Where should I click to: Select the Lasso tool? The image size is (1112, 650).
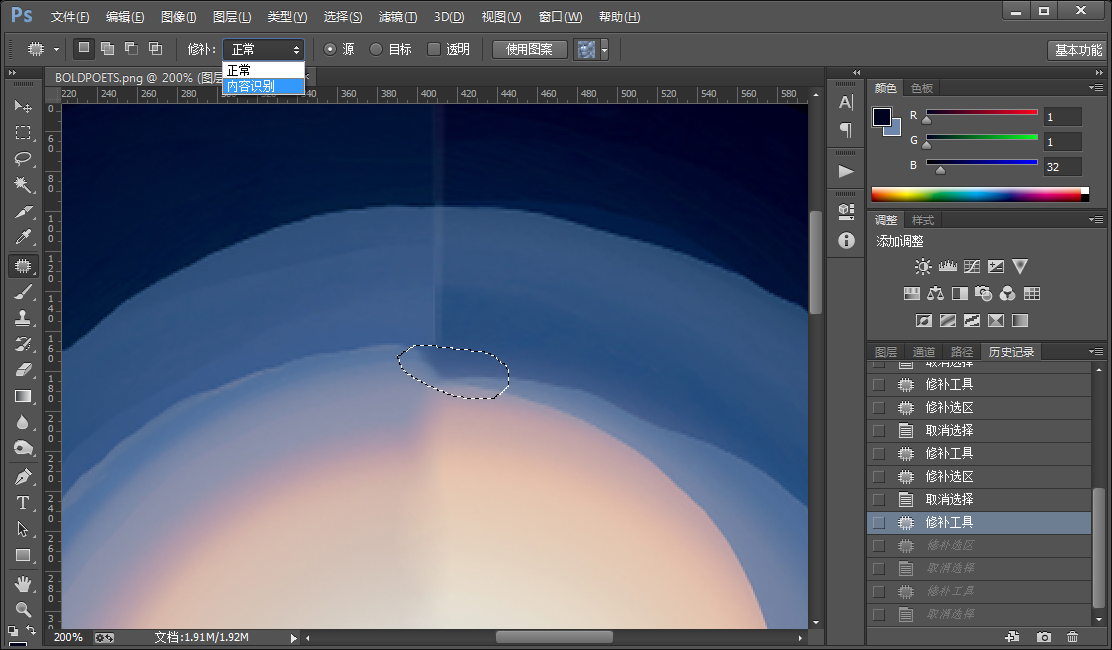(23, 158)
